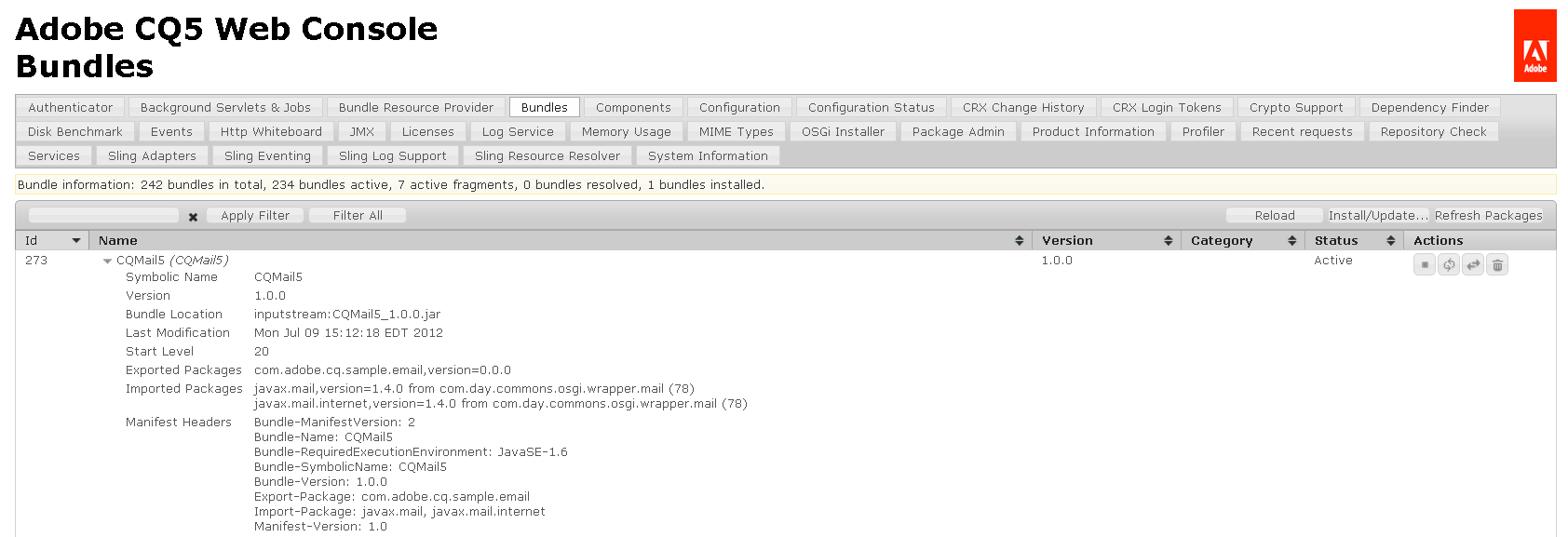
Task: Sort by Version column arrows
Action: pos(1168,240)
